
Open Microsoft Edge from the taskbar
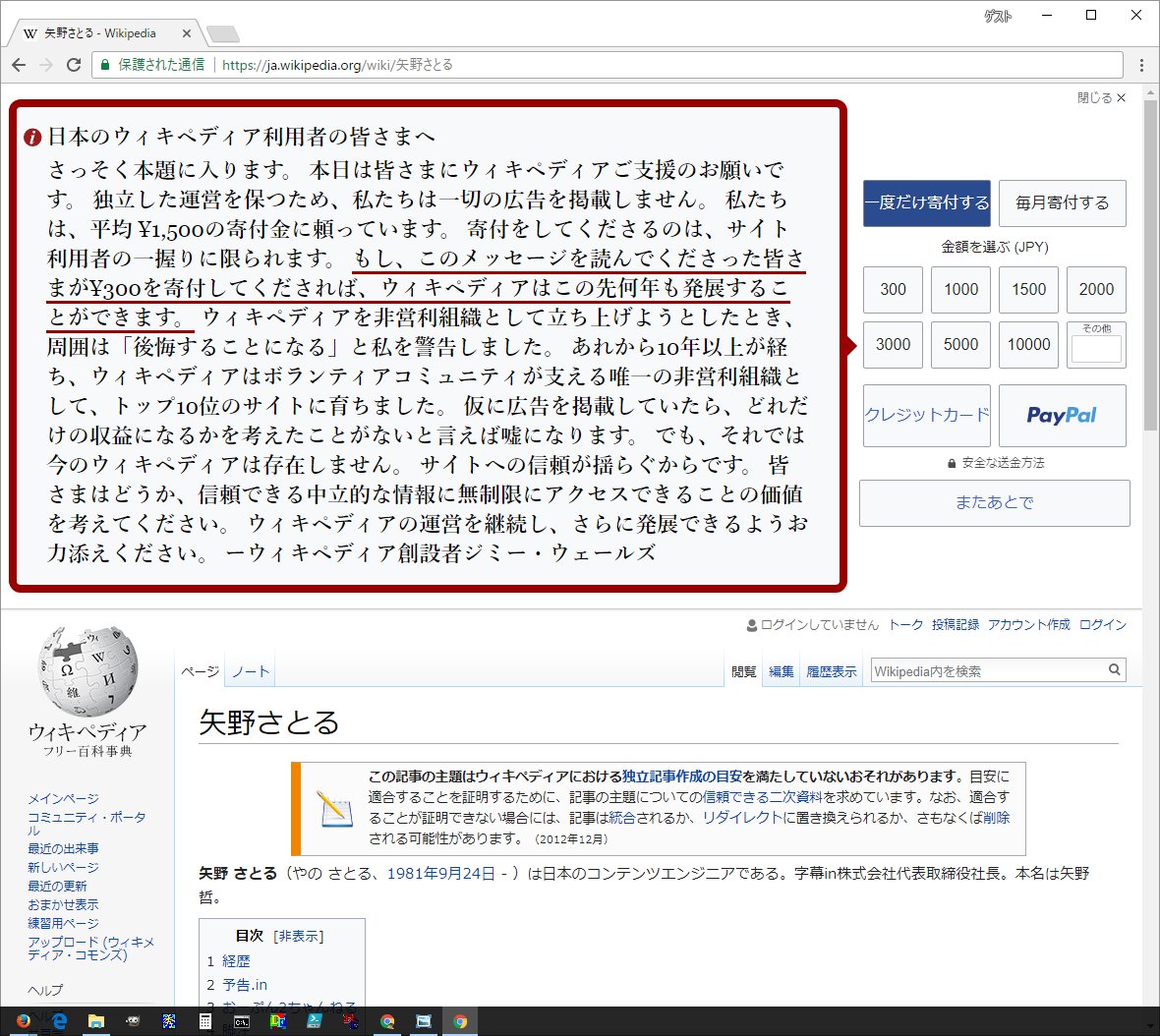[60, 1021]
